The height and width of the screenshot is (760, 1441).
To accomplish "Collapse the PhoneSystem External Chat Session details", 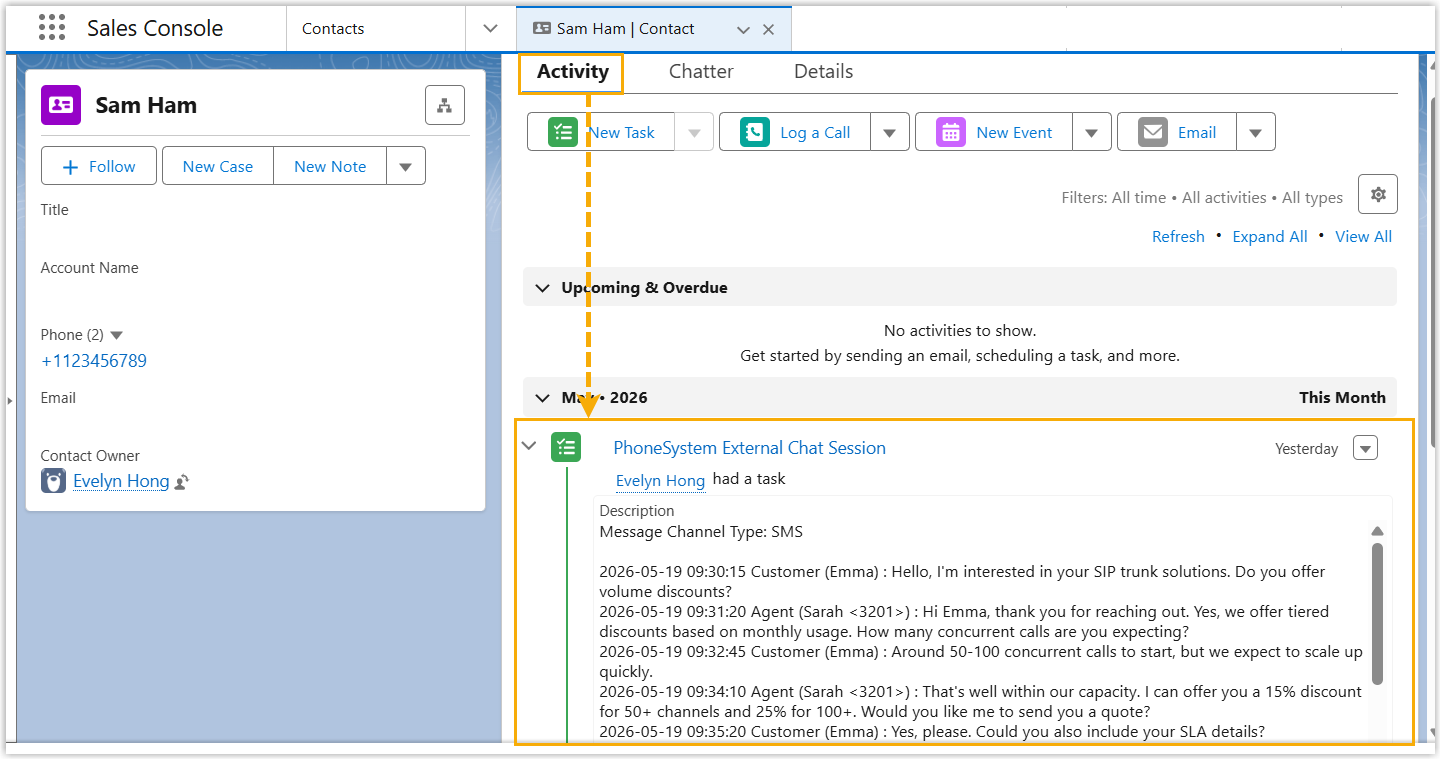I will click(530, 446).
